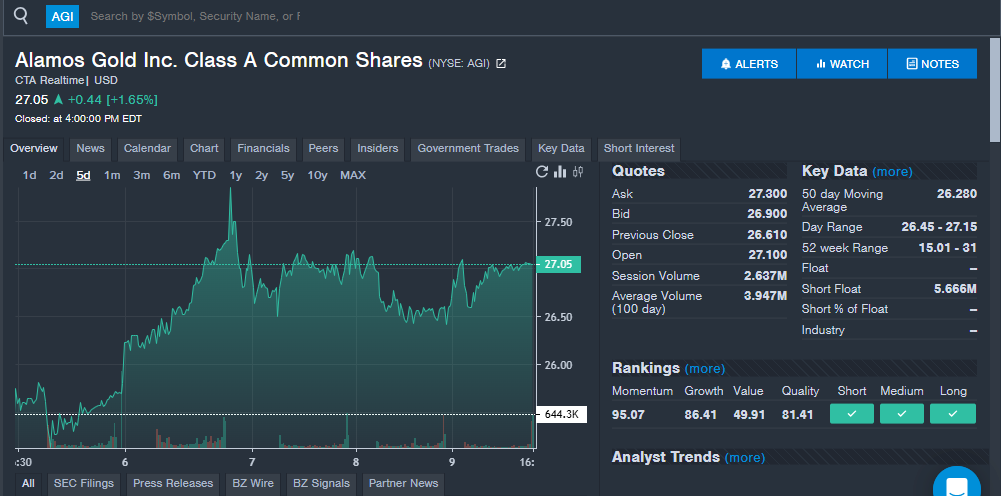The height and width of the screenshot is (496, 1001).
Task: Click the Session Volume value 2.637M
Action: click(765, 276)
